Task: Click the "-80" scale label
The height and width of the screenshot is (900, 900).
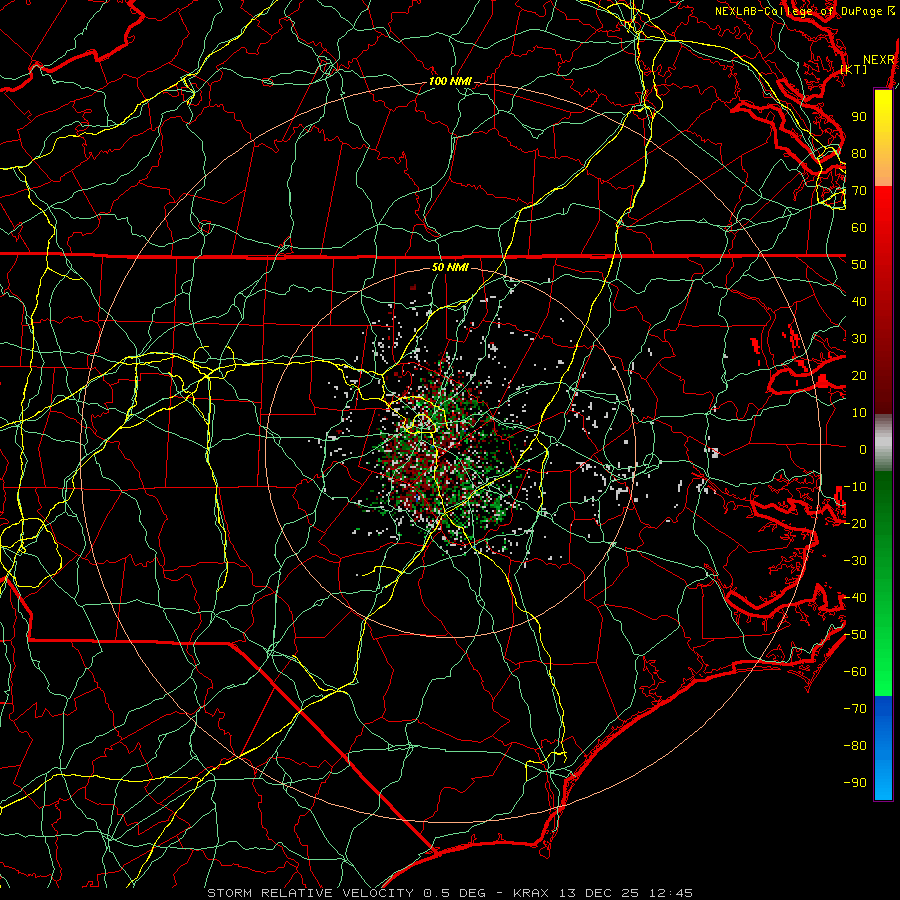Action: (x=855, y=746)
